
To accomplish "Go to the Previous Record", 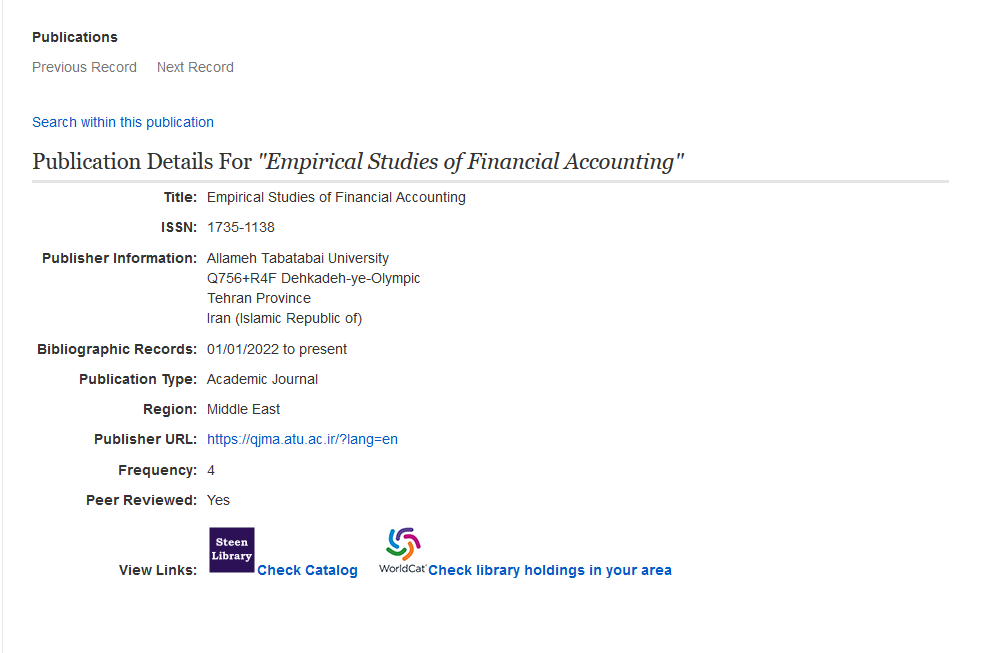I will pyautogui.click(x=84, y=67).
